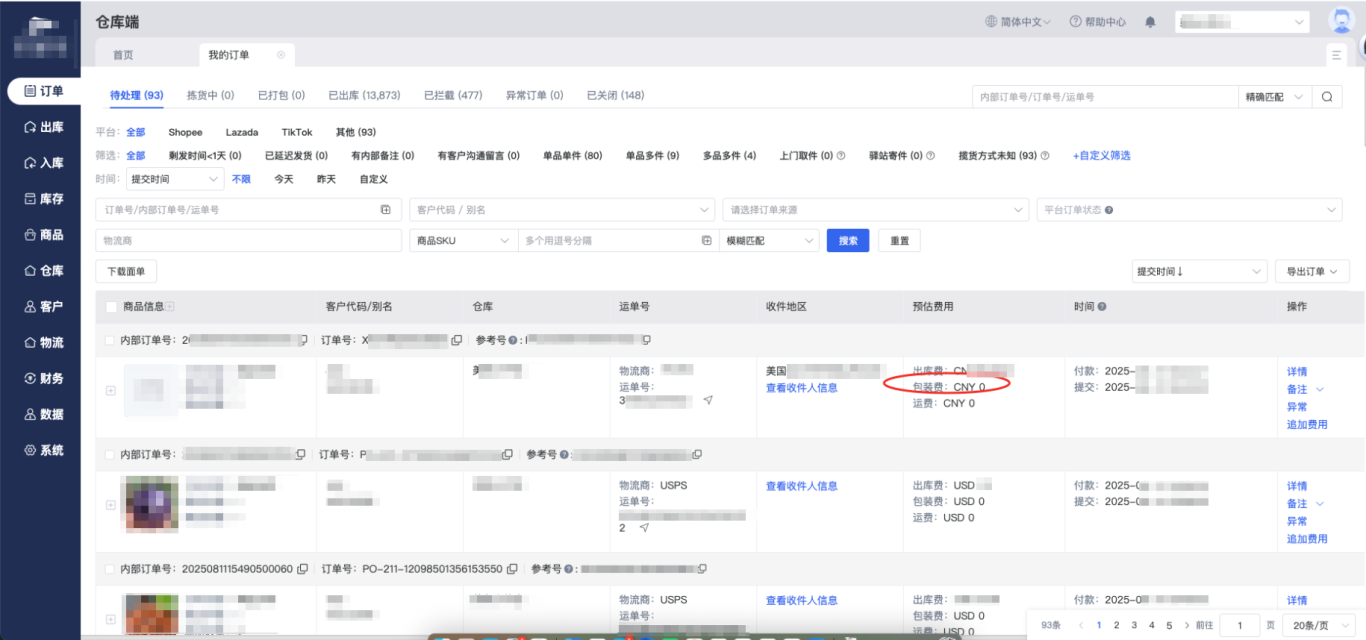
Task: Click the 物流商 input field
Action: pos(249,241)
